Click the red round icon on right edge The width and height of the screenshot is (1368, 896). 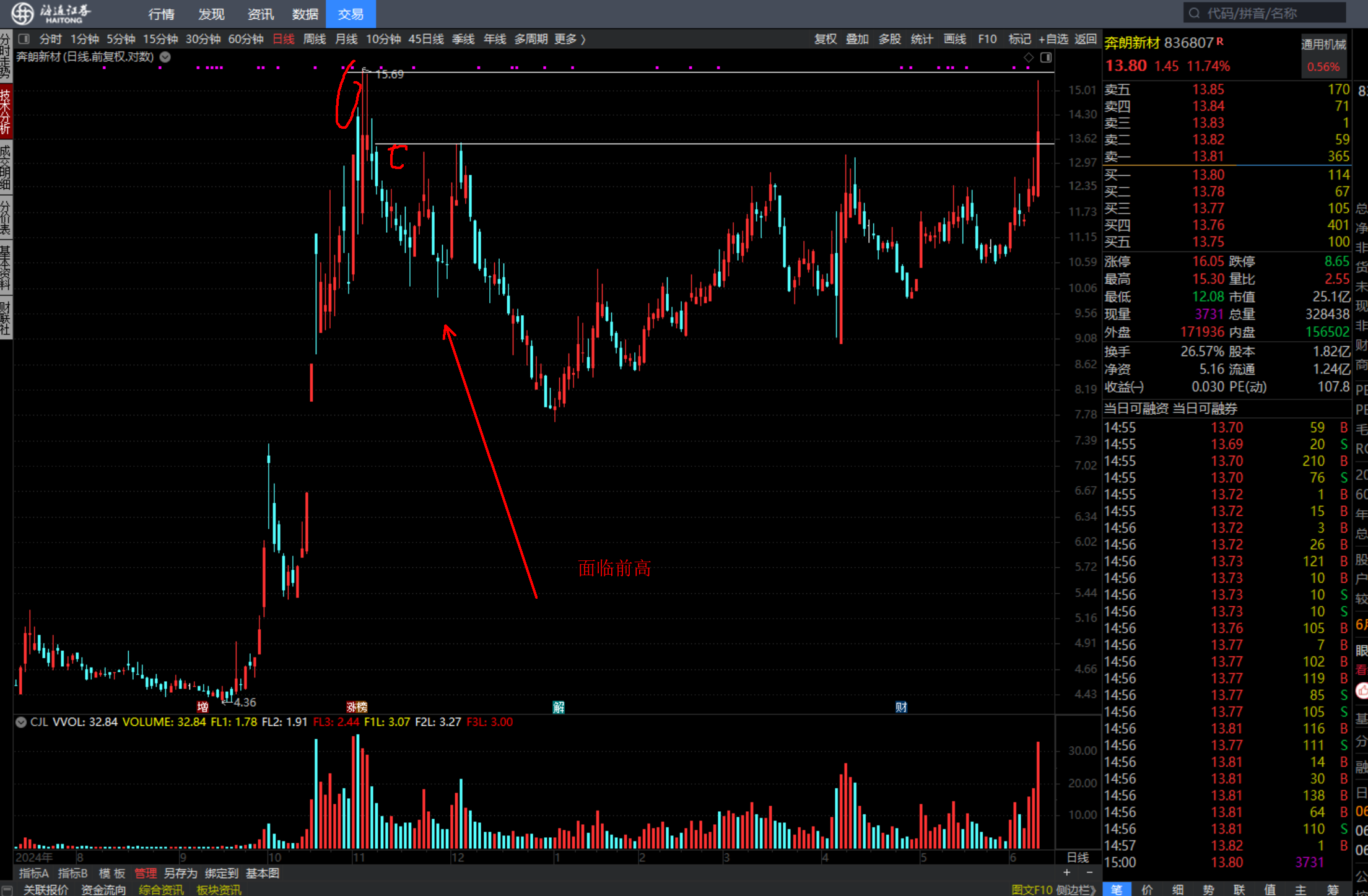point(1361,690)
